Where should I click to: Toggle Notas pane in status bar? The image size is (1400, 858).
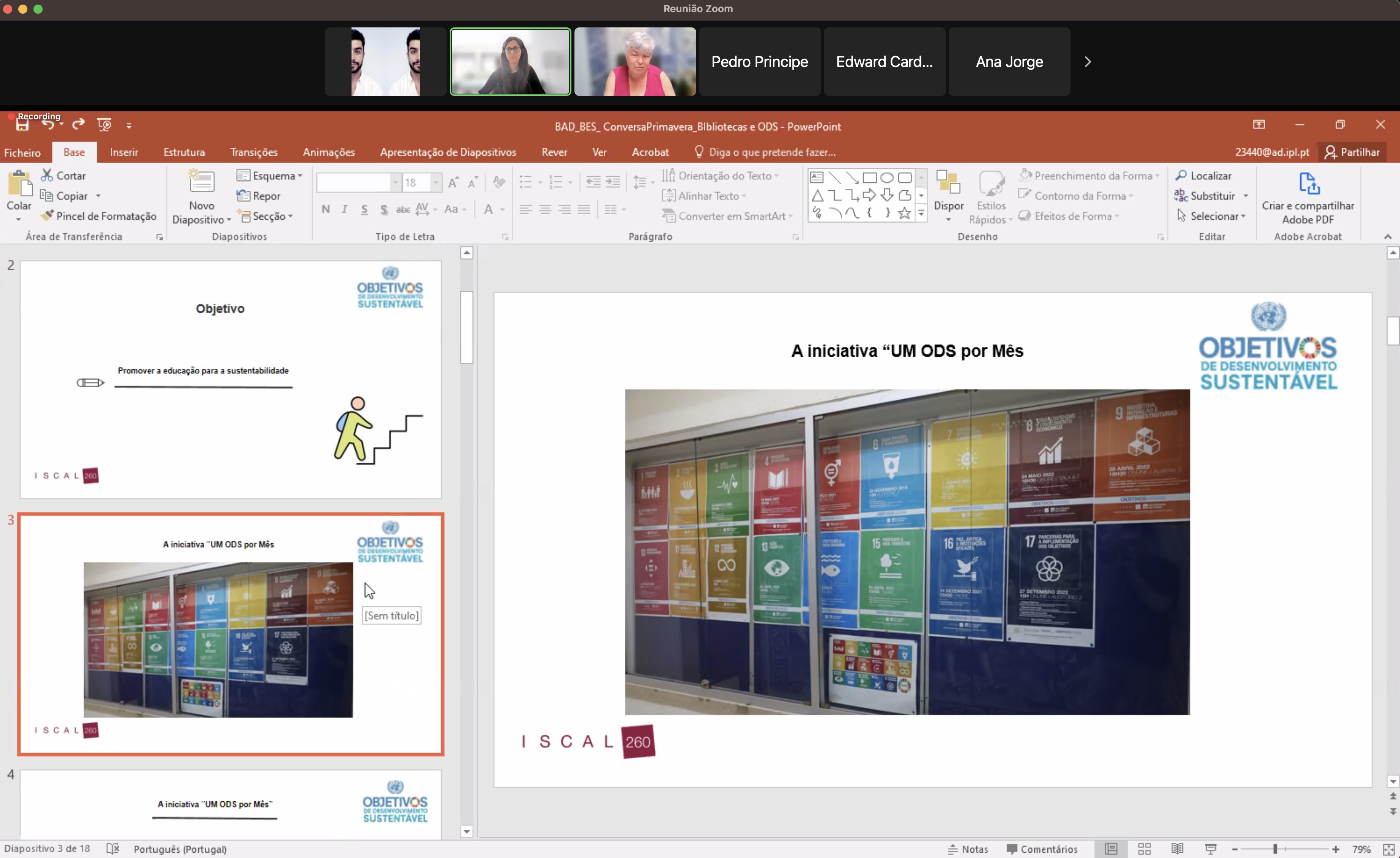(x=968, y=849)
